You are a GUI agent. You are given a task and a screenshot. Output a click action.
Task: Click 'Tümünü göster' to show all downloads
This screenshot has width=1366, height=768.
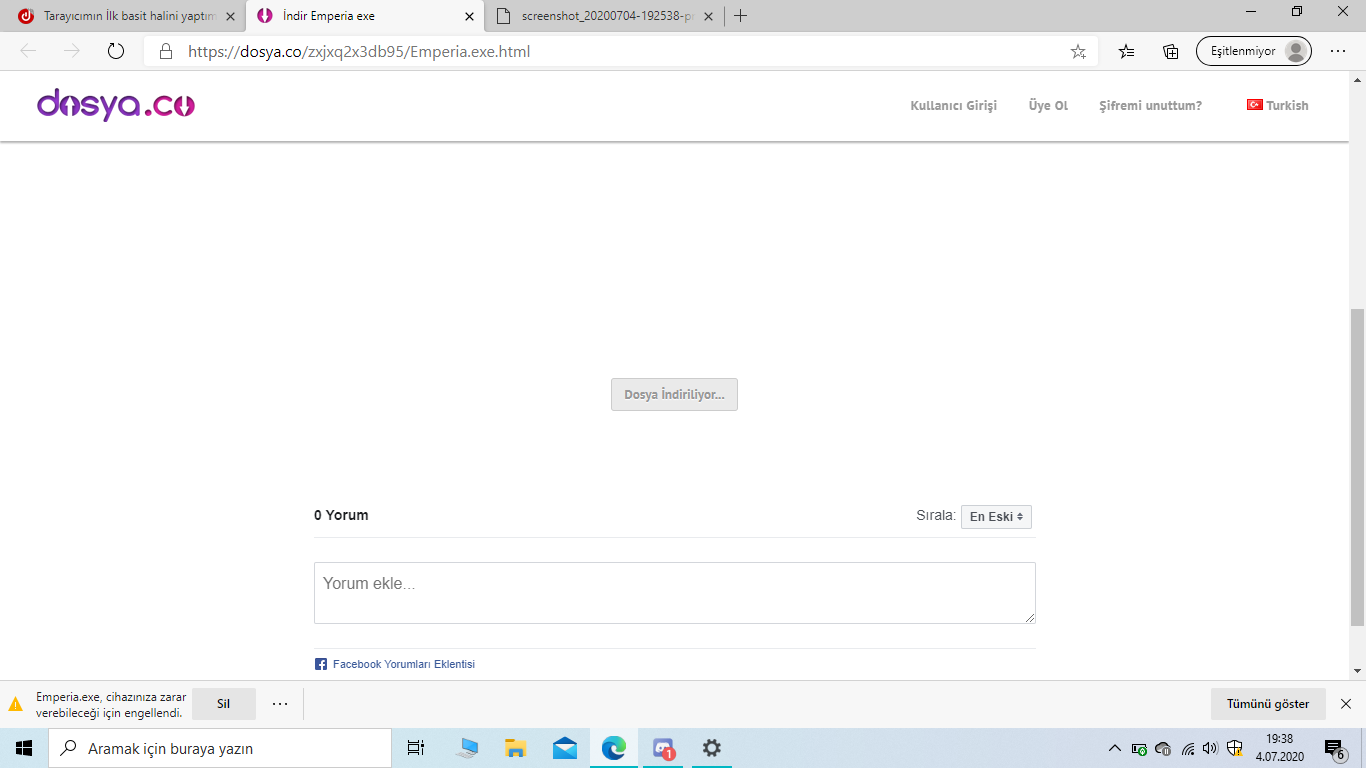pyautogui.click(x=1268, y=704)
